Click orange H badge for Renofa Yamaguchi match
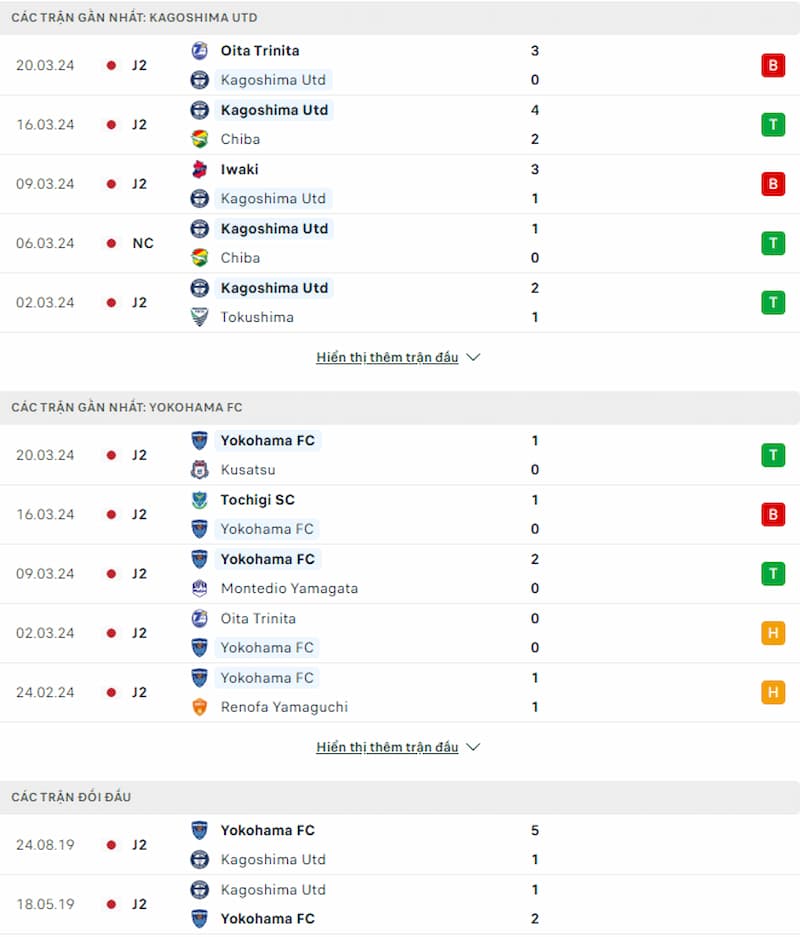Screen dimensions: 800x937 [773, 692]
